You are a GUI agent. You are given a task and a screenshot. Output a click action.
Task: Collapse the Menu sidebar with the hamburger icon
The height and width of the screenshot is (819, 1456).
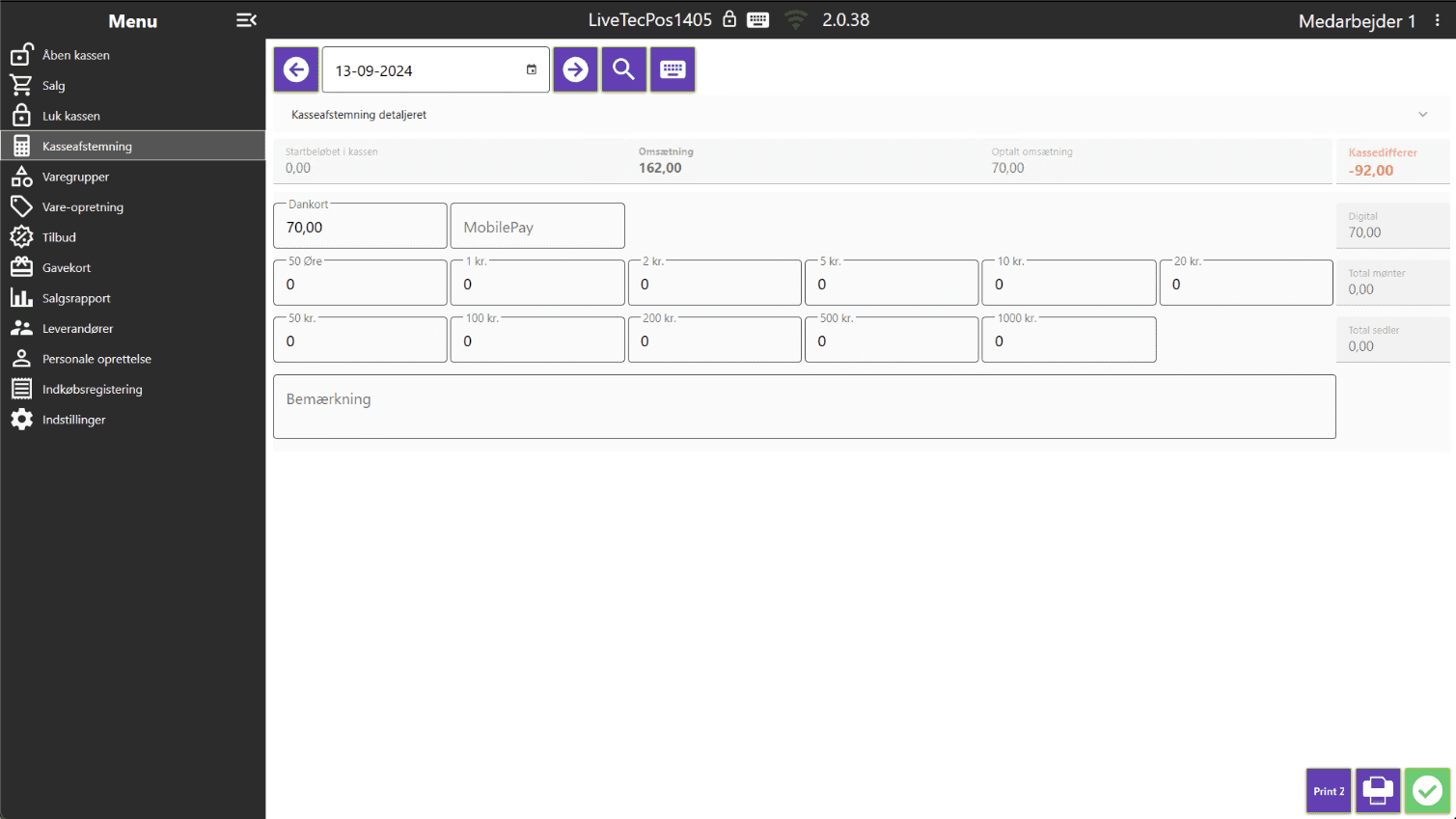[246, 20]
